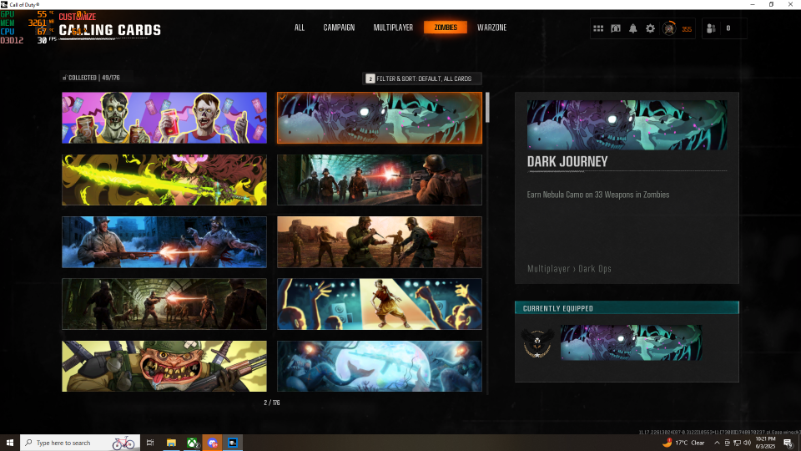Select the Dark Journey card in grid
Screen dimensions: 801x451
380,118
